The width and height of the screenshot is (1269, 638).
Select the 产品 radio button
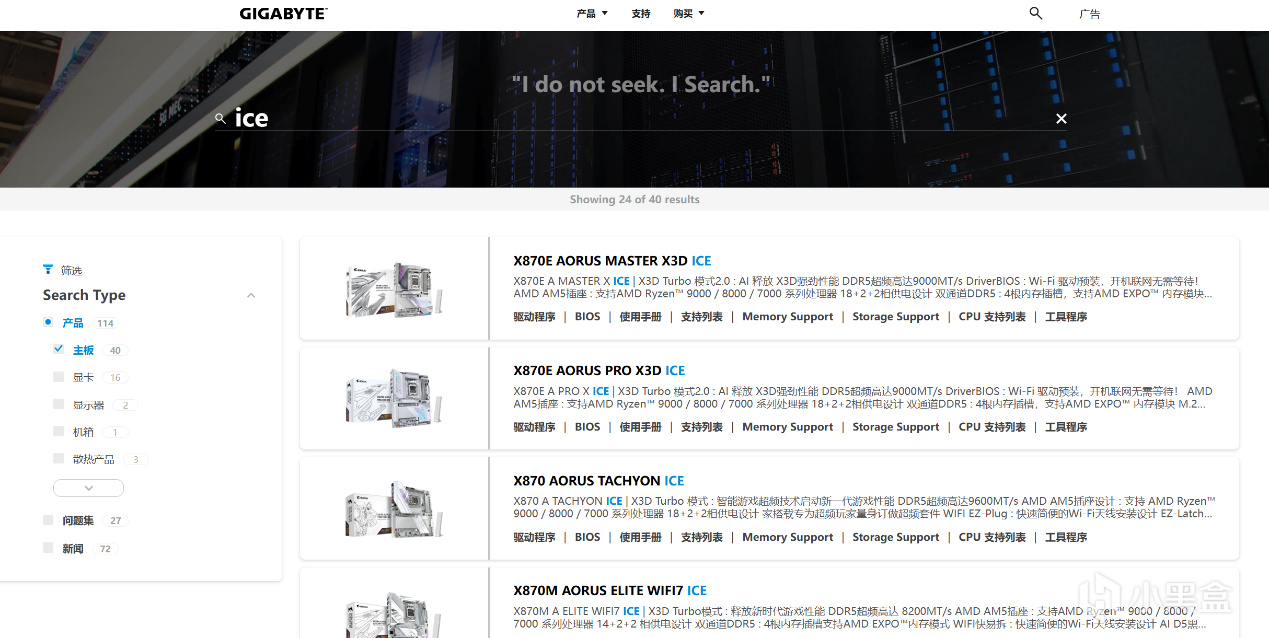(x=48, y=323)
